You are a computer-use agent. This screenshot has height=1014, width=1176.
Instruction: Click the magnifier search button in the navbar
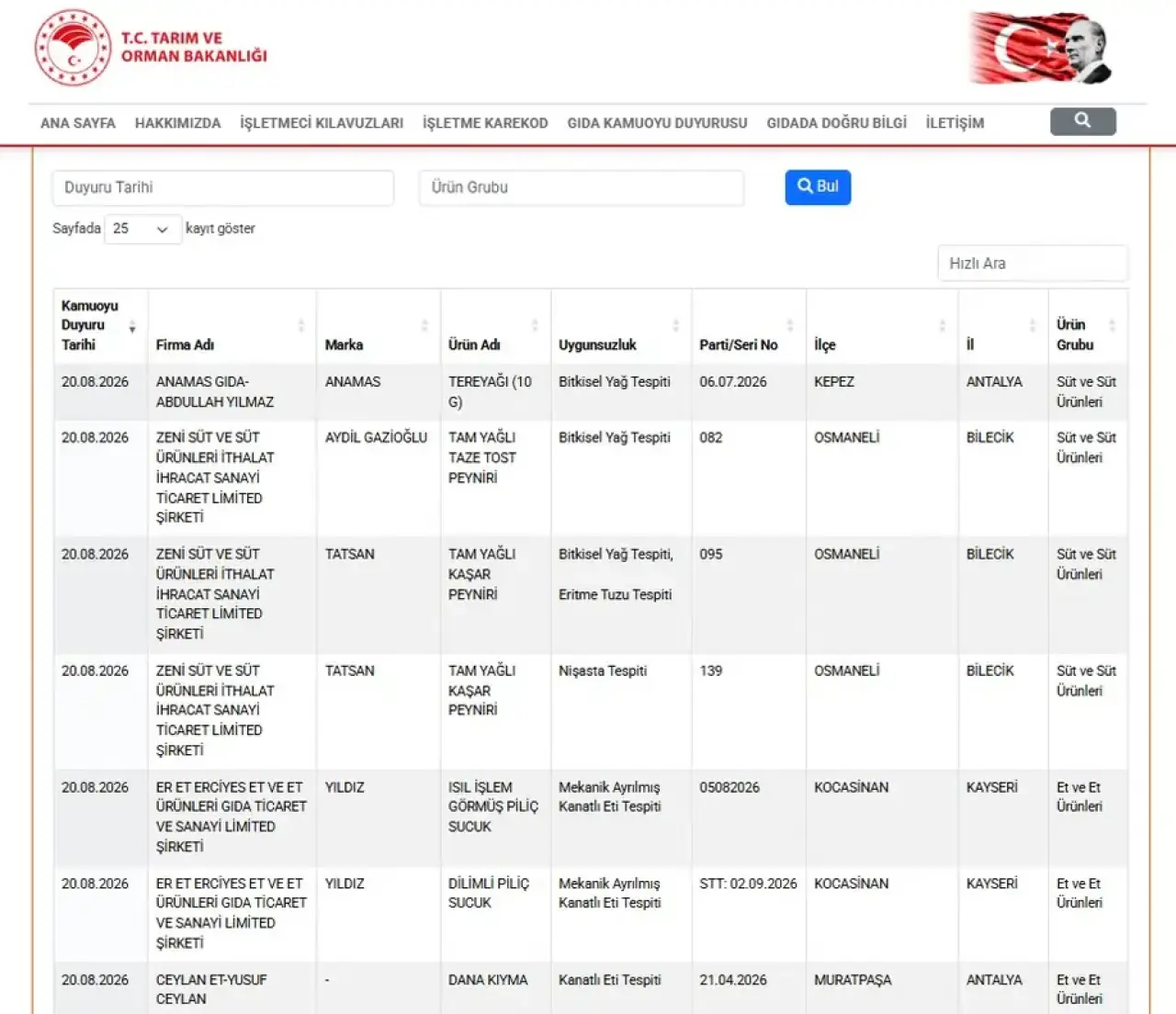(1082, 121)
